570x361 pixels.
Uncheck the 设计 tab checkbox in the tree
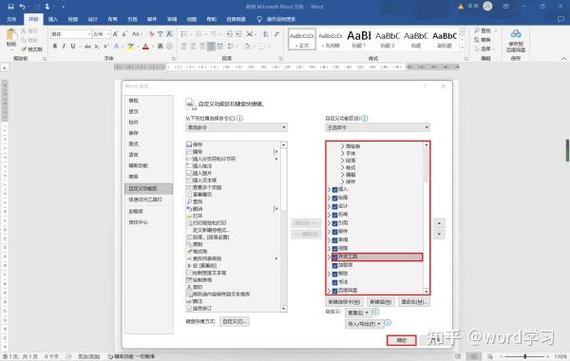[x=335, y=206]
